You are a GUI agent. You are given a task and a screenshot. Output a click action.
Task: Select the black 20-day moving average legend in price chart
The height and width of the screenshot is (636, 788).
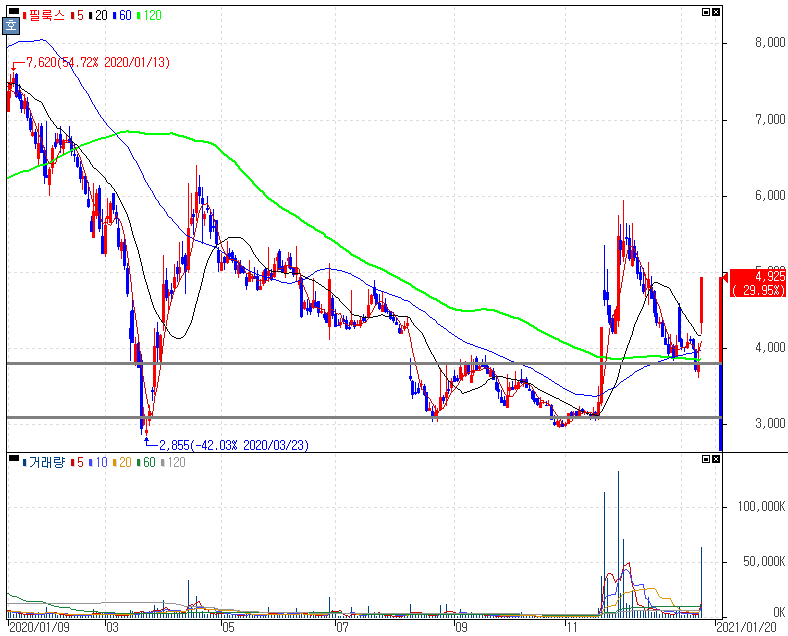(98, 16)
